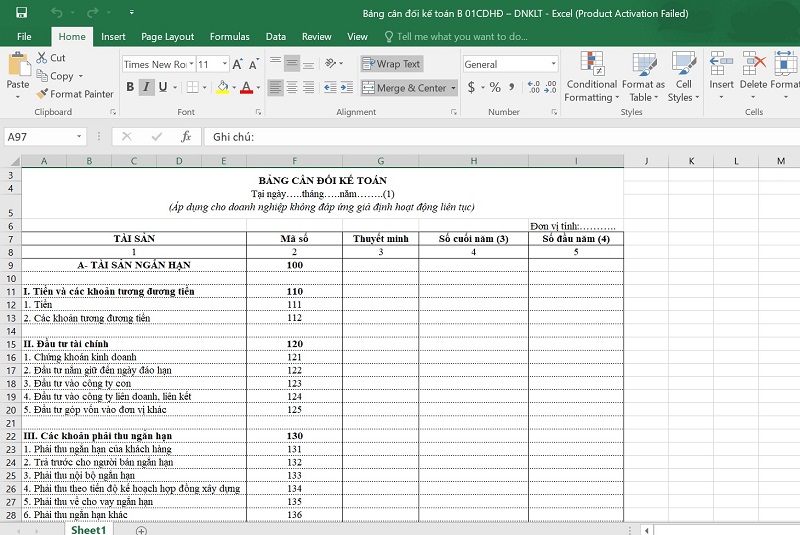Click the Format Painter brush icon
This screenshot has width=800, height=535.
(42, 94)
